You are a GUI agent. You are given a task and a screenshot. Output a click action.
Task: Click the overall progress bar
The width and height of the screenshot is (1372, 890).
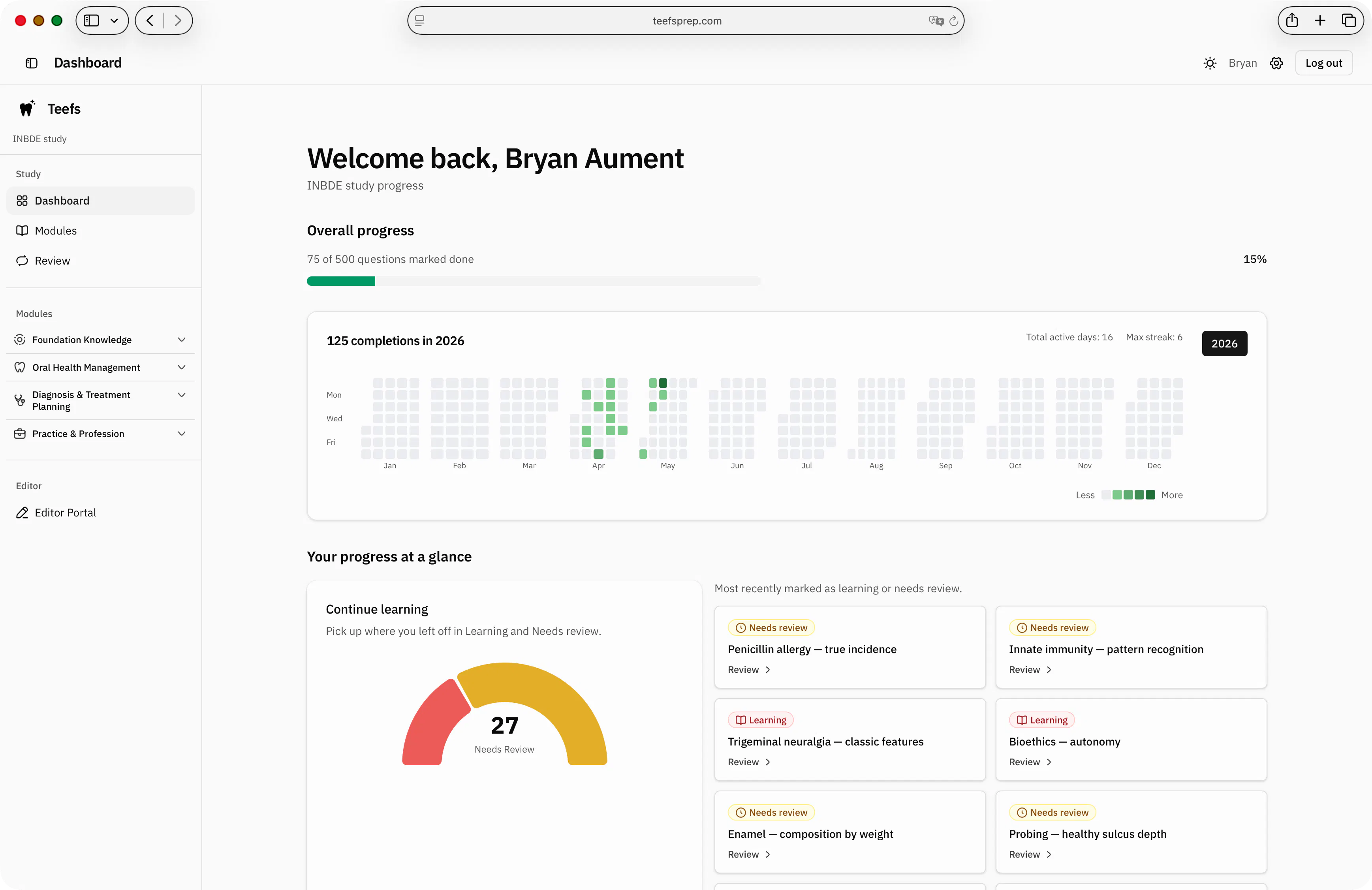pos(533,281)
